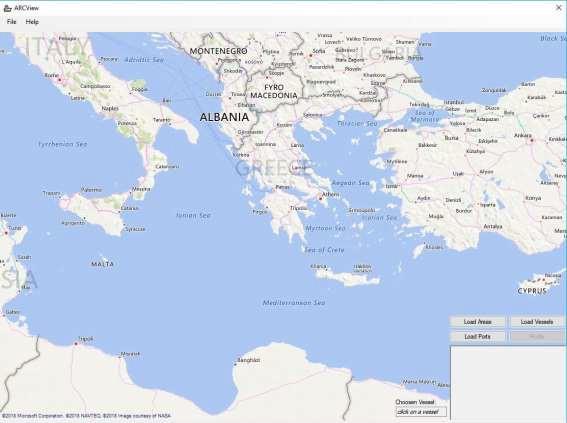This screenshot has width=567, height=423.
Task: Click the Antalya city label
Action: pos(493,226)
